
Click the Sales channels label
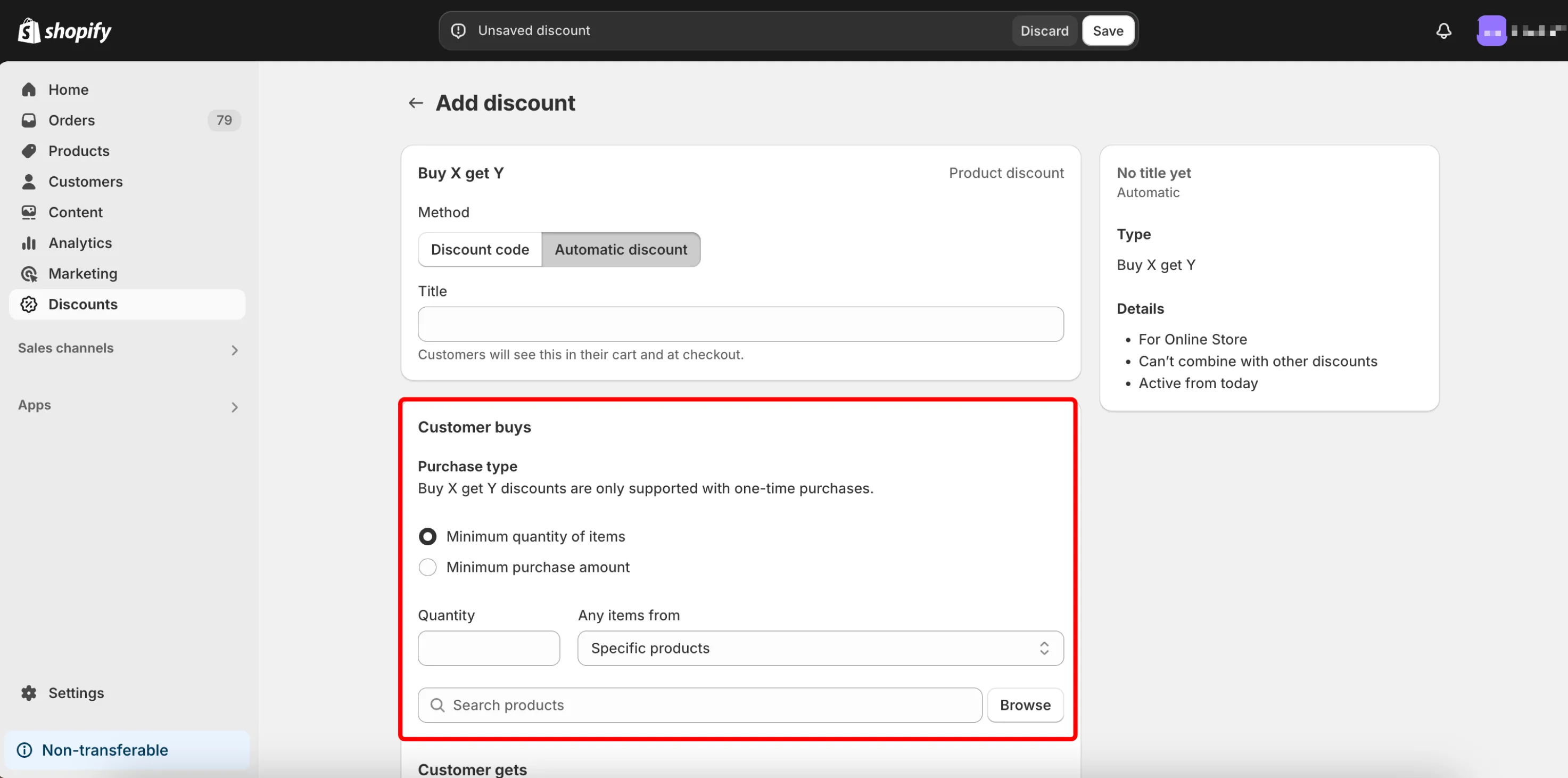click(66, 348)
